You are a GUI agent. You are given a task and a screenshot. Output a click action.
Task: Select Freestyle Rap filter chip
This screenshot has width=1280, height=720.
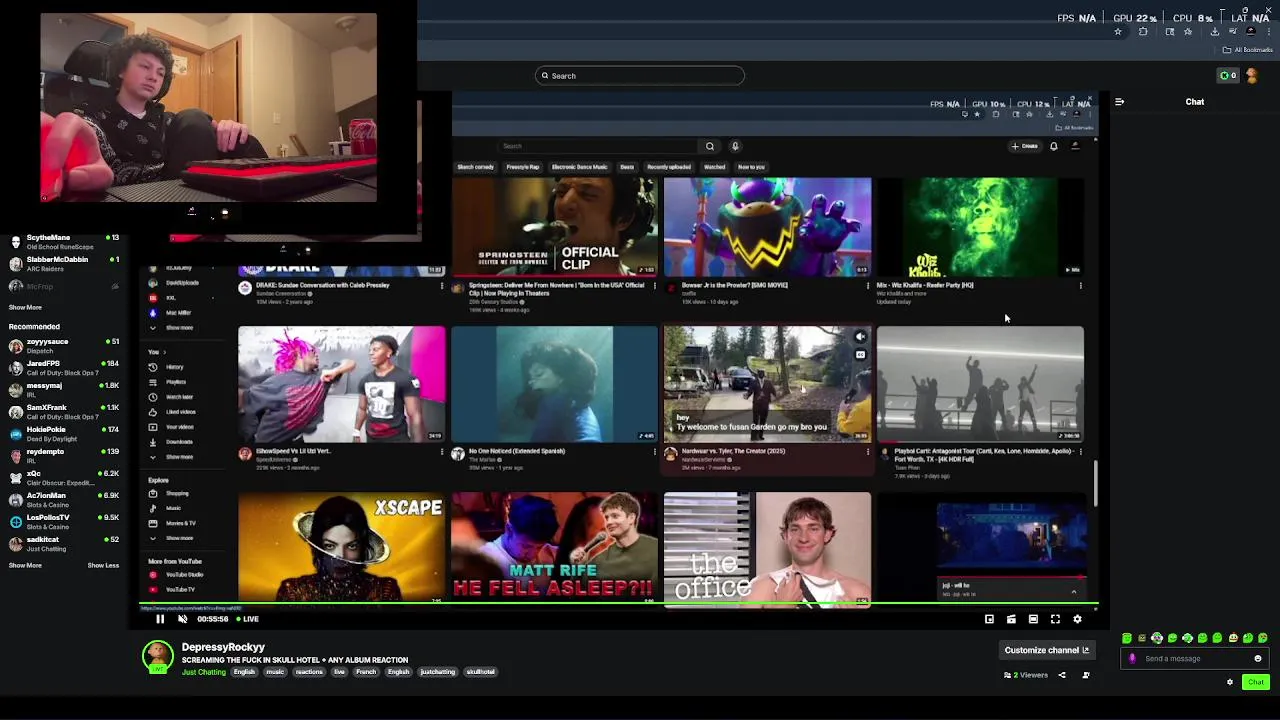pyautogui.click(x=522, y=167)
